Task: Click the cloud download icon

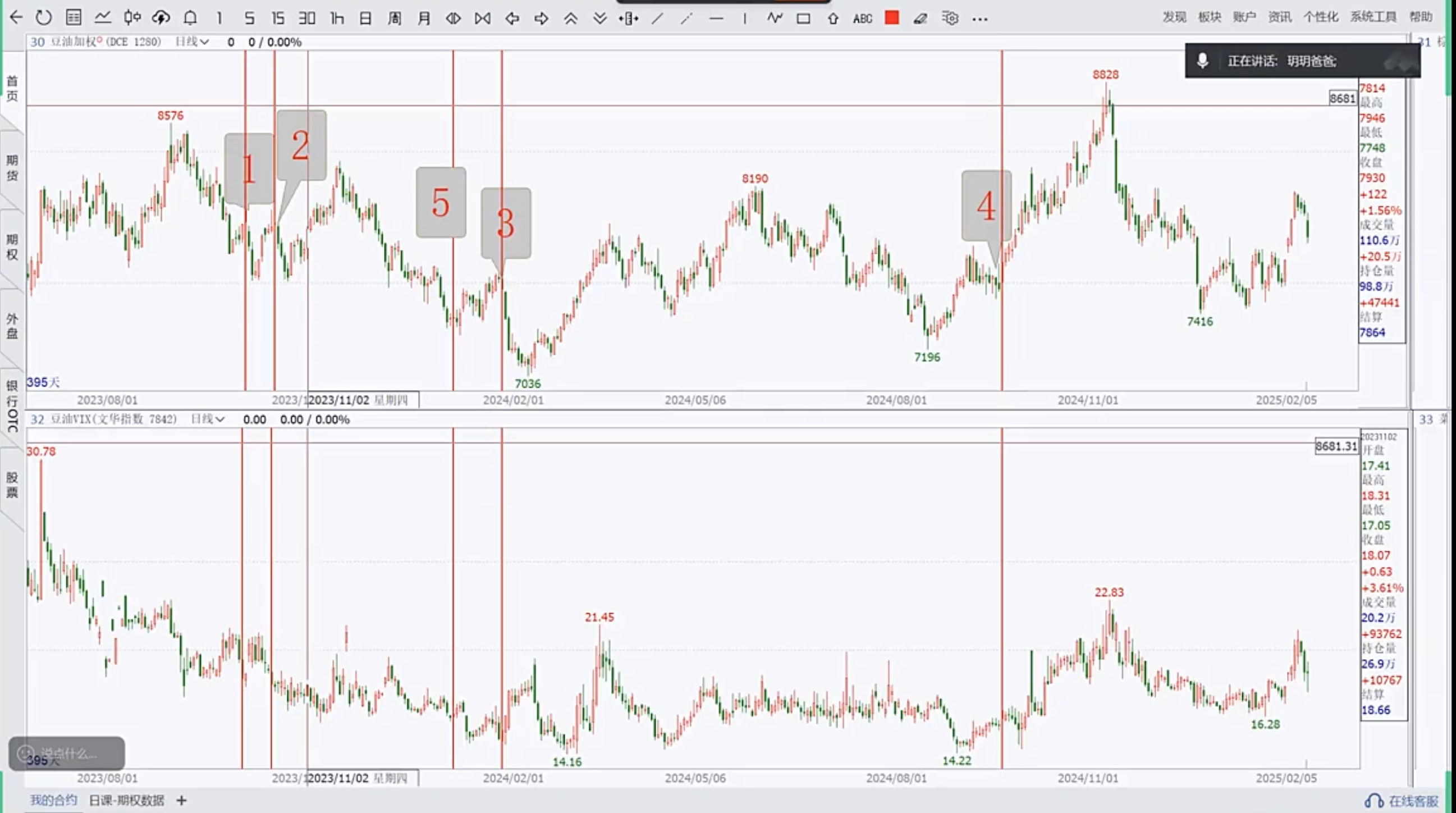Action: point(161,18)
